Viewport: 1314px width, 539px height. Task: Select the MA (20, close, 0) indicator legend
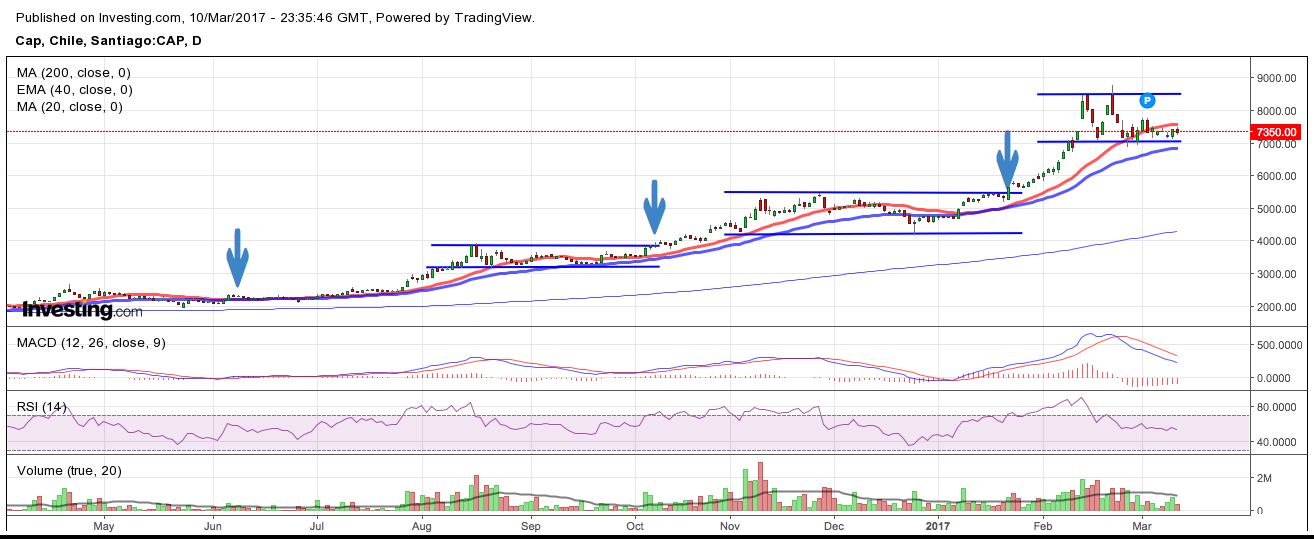click(70, 107)
